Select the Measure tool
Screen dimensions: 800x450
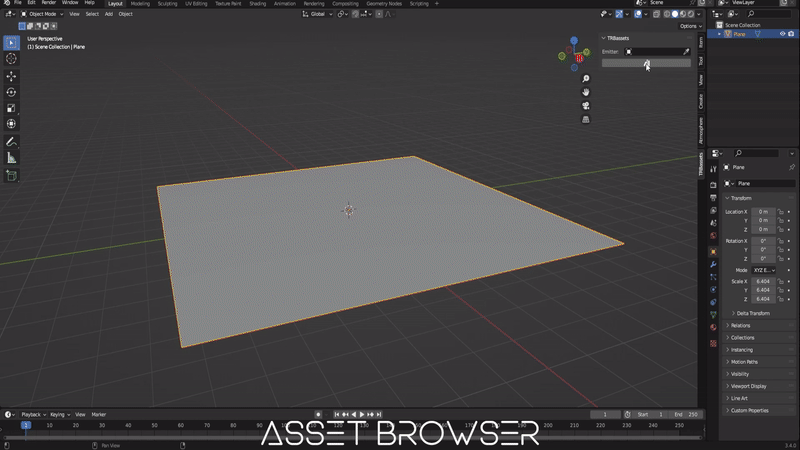(11, 158)
